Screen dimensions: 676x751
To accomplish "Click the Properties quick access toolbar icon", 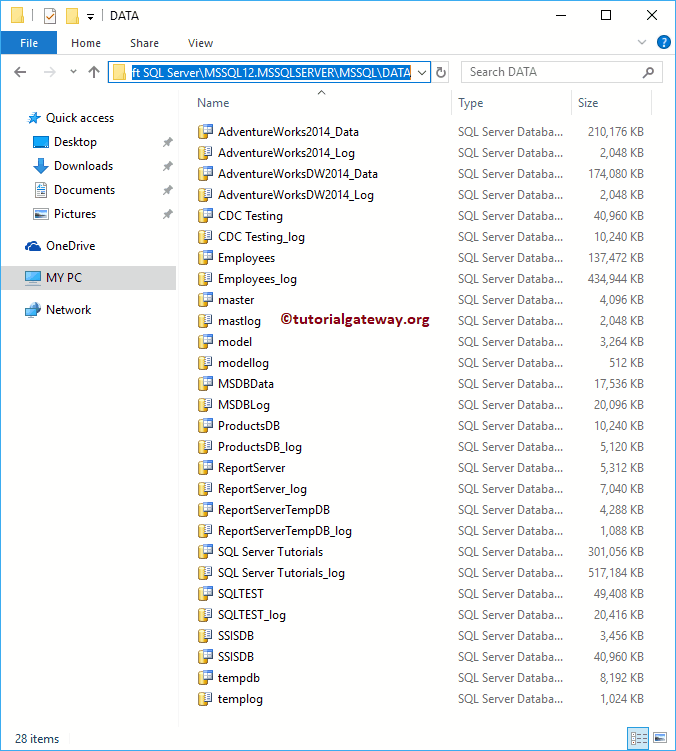I will pos(50,16).
